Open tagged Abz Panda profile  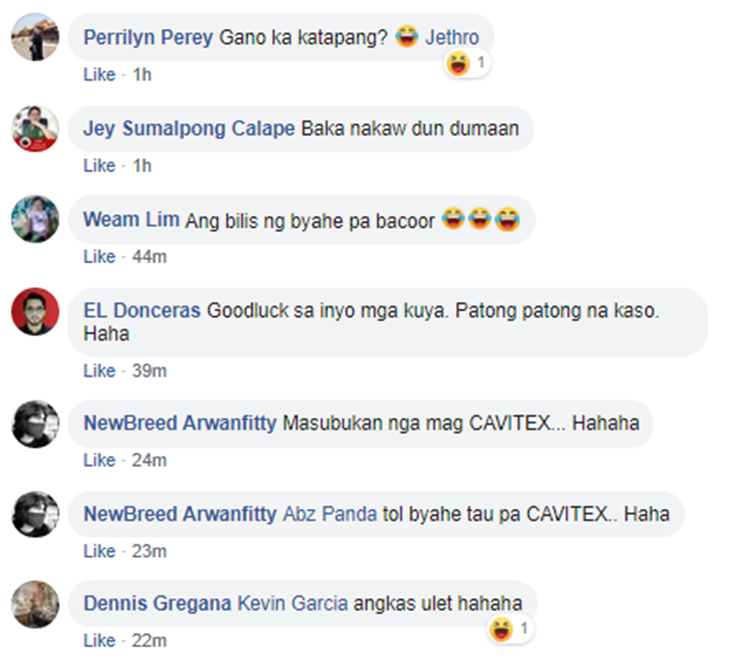tap(330, 514)
